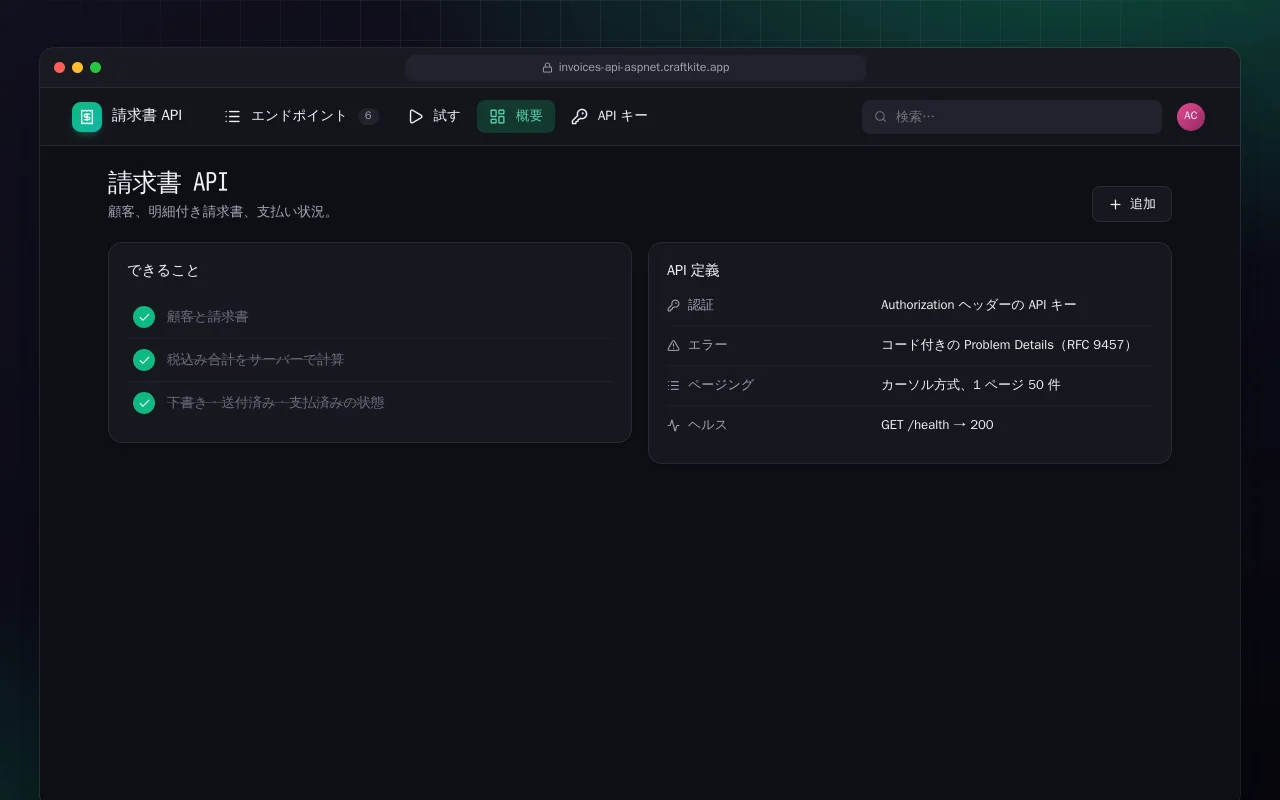1280x800 pixels.
Task: Click the warning triangle icon next to エラー
Action: [x=673, y=345]
